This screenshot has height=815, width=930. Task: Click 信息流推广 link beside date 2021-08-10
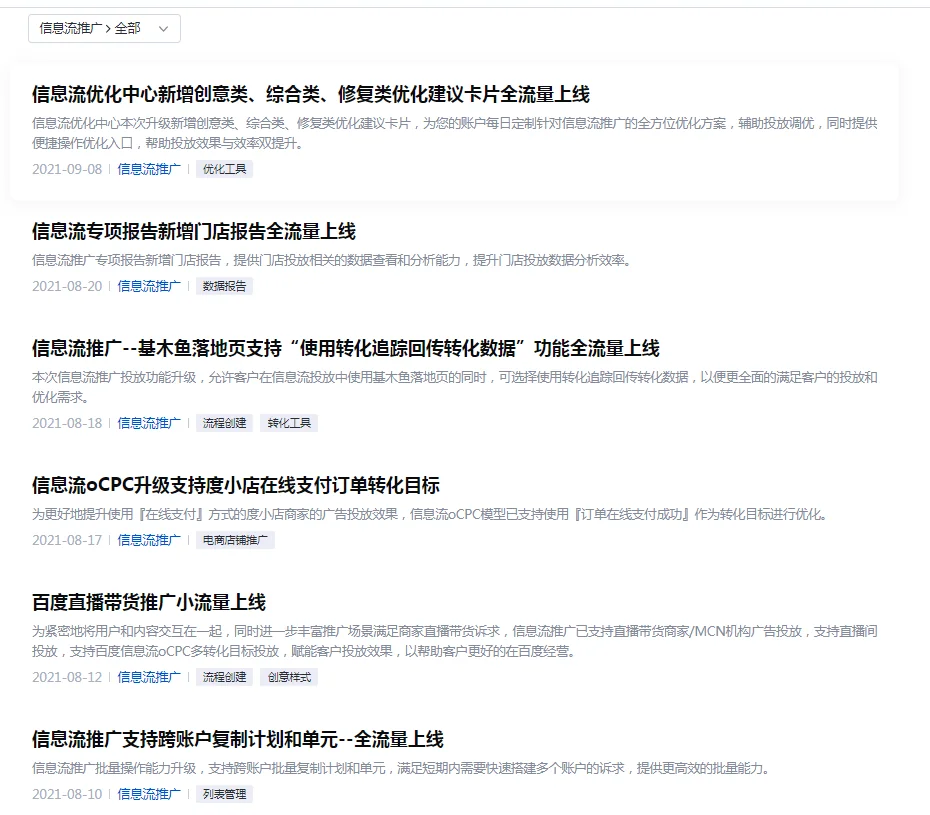pyautogui.click(x=149, y=794)
